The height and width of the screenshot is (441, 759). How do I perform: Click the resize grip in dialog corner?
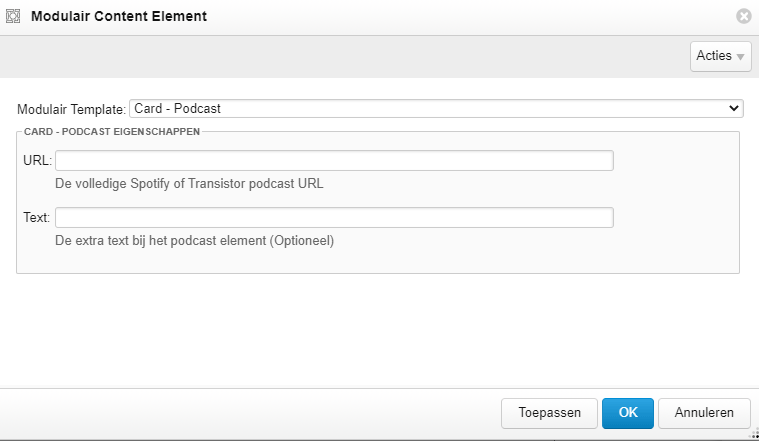(753, 433)
